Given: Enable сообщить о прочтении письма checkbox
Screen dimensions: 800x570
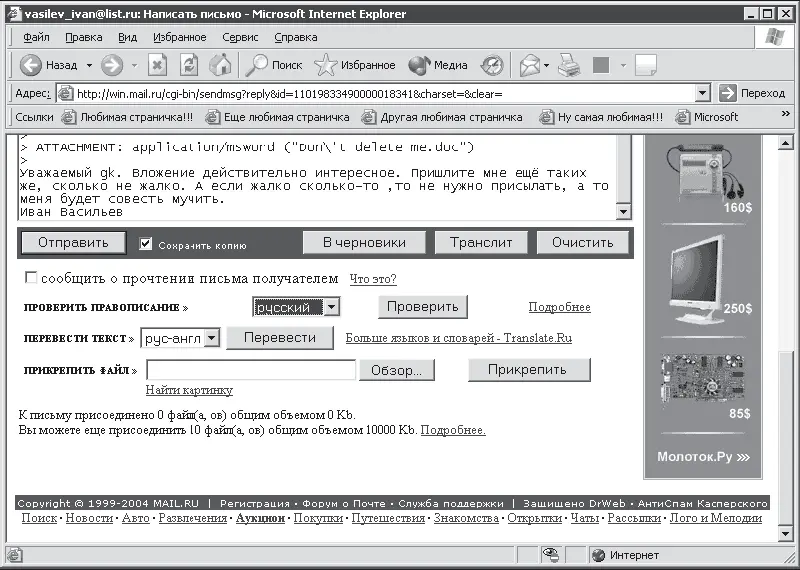Looking at the screenshot, I should pos(31,278).
